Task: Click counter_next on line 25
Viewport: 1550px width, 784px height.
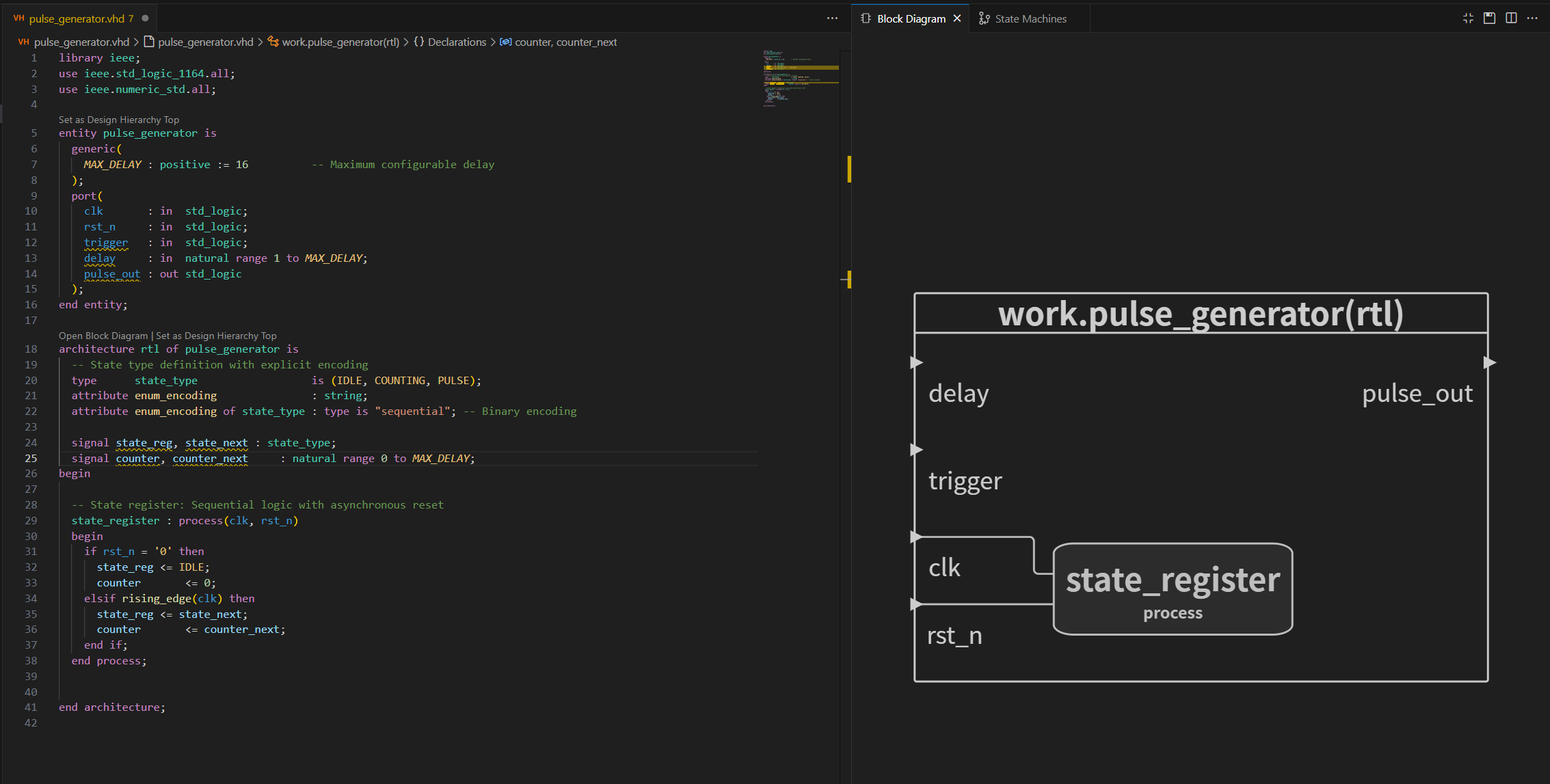Action: pos(211,458)
